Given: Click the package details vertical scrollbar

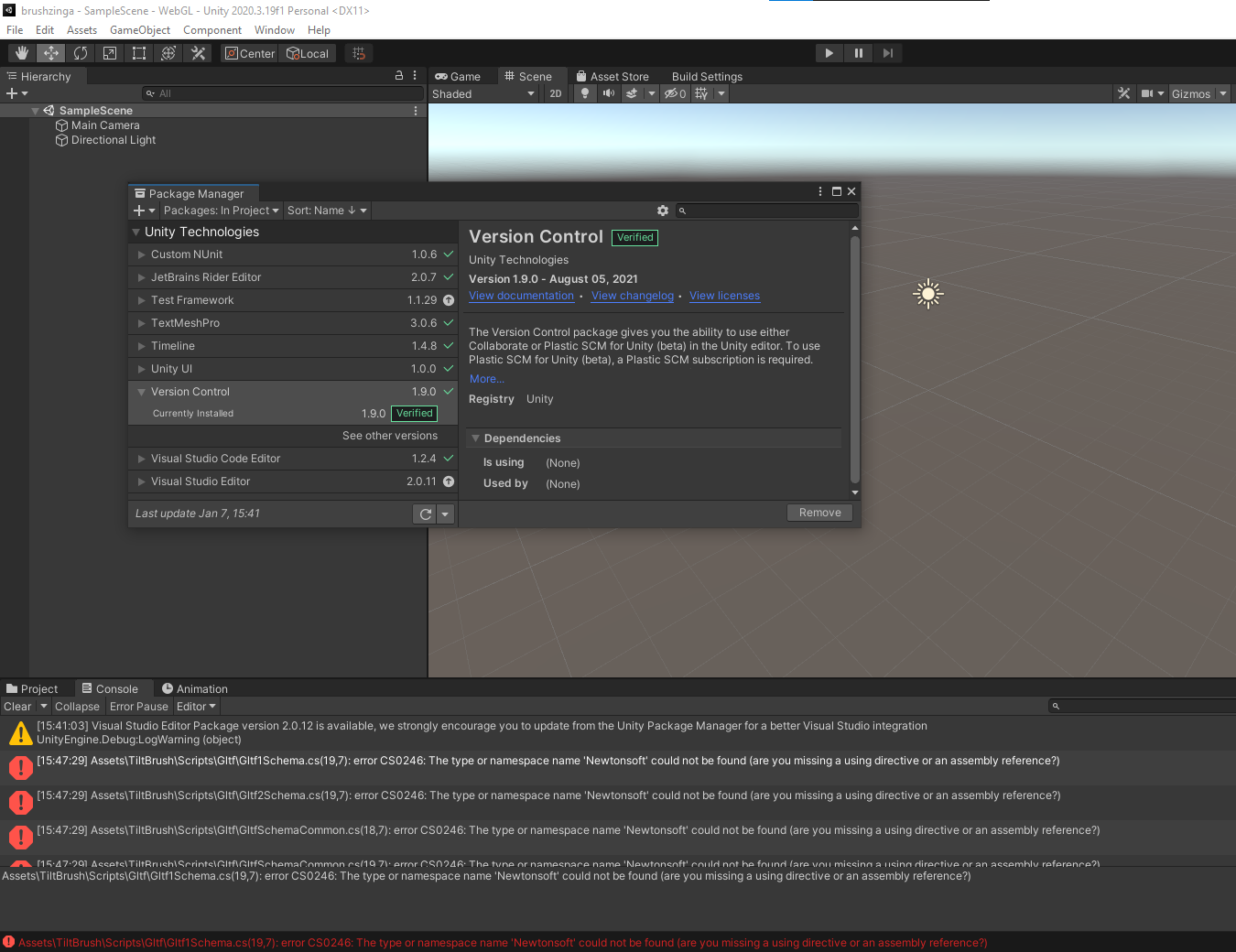Looking at the screenshot, I should 855,357.
